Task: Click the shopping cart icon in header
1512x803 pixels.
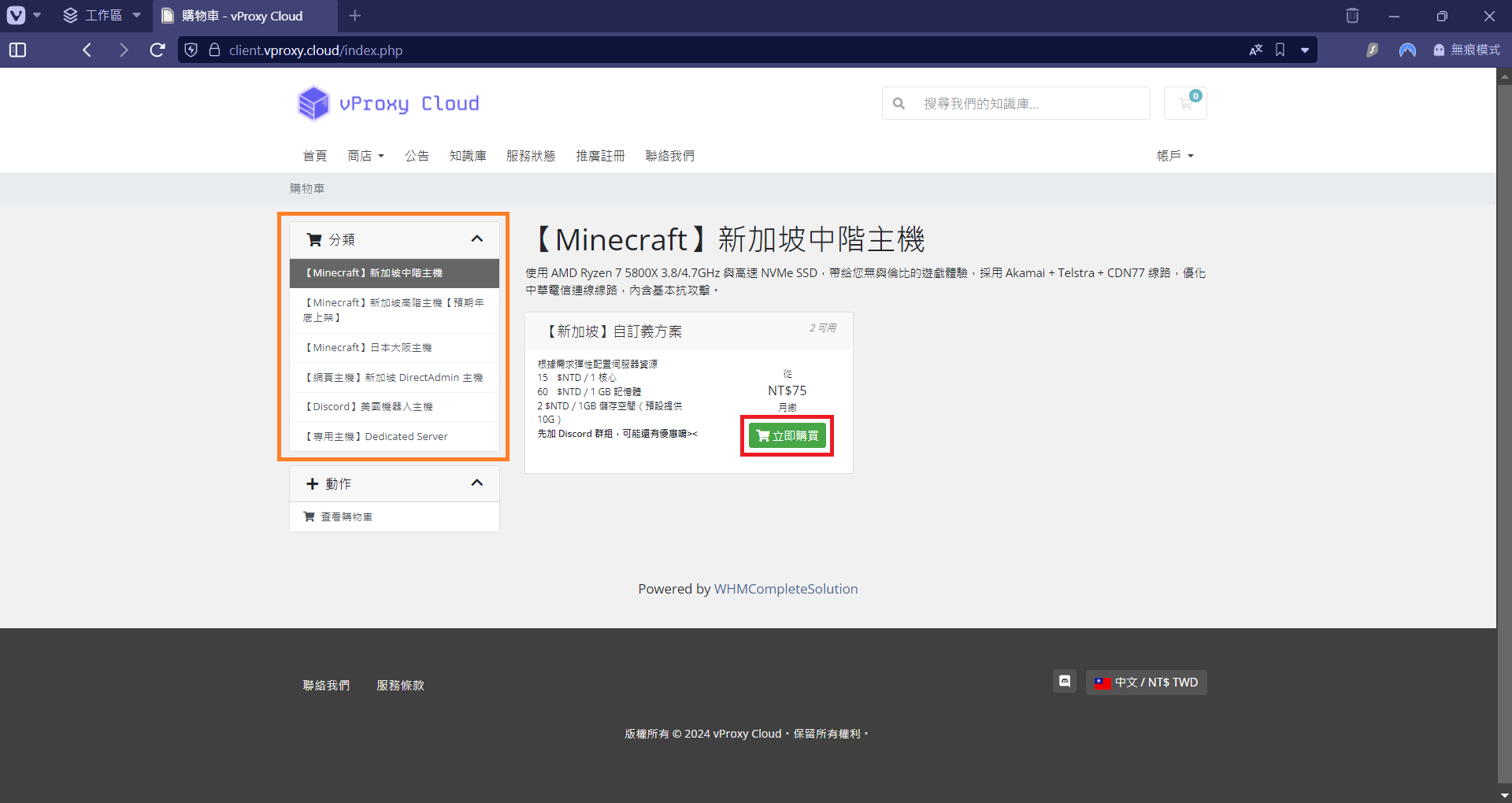Action: (x=1185, y=103)
